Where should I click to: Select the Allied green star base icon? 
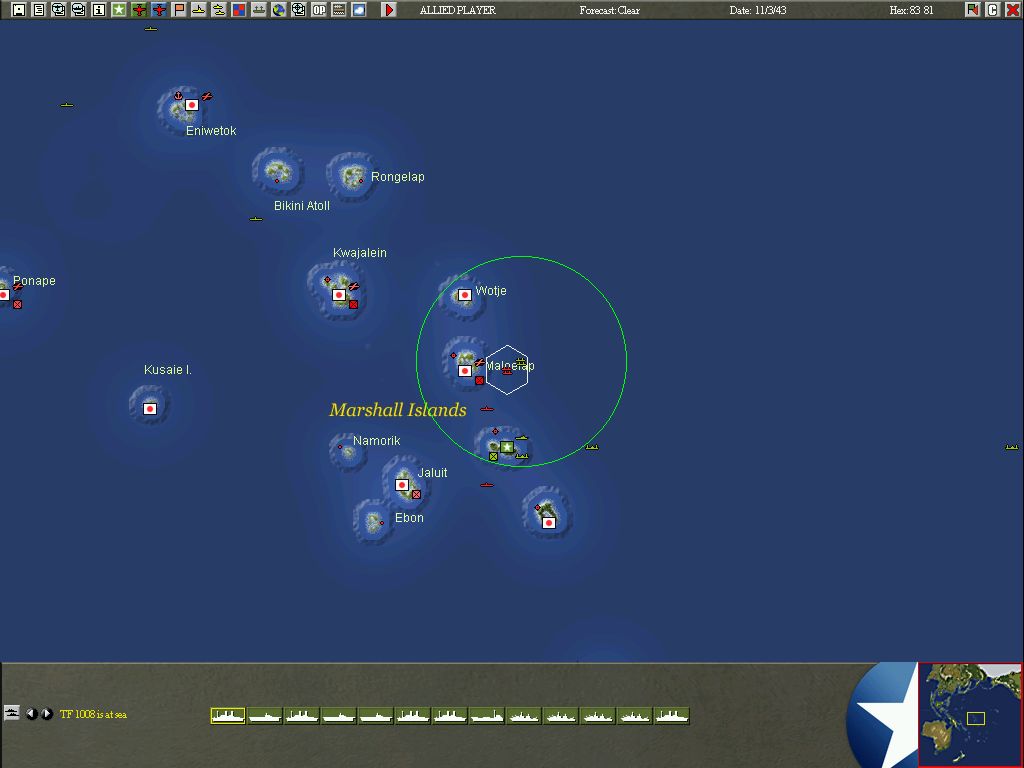tap(507, 447)
